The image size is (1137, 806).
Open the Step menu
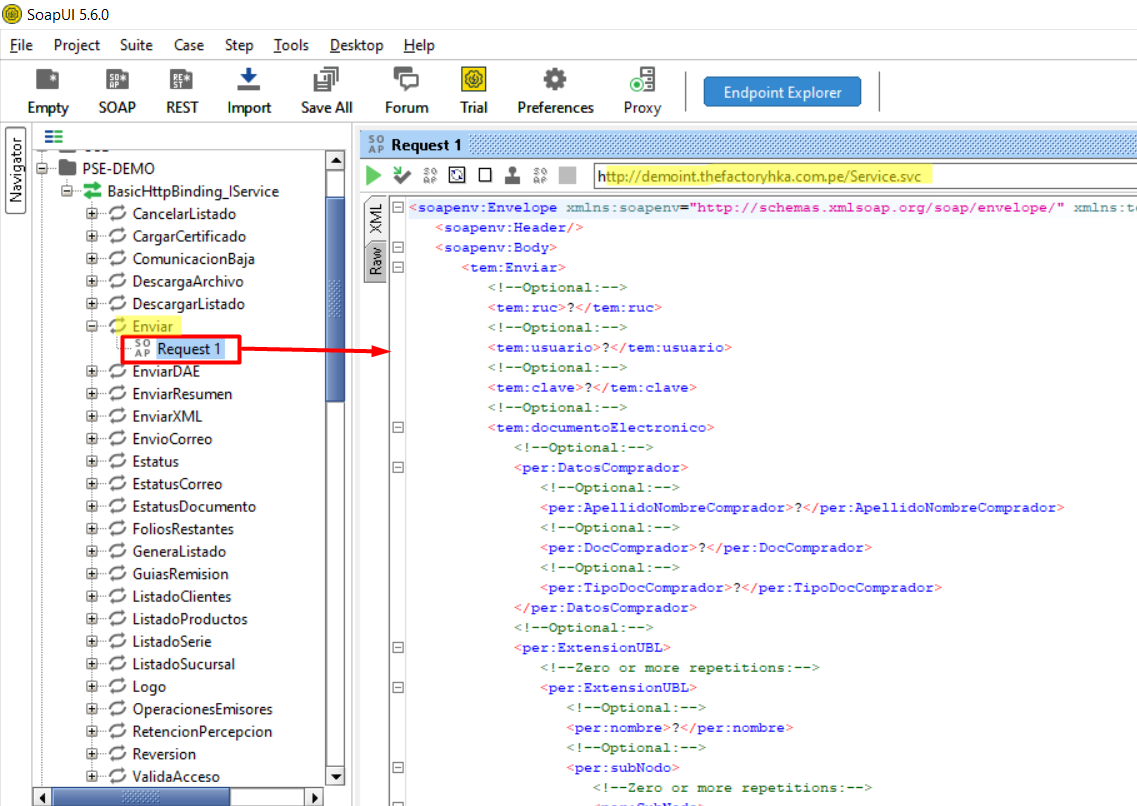[x=239, y=45]
